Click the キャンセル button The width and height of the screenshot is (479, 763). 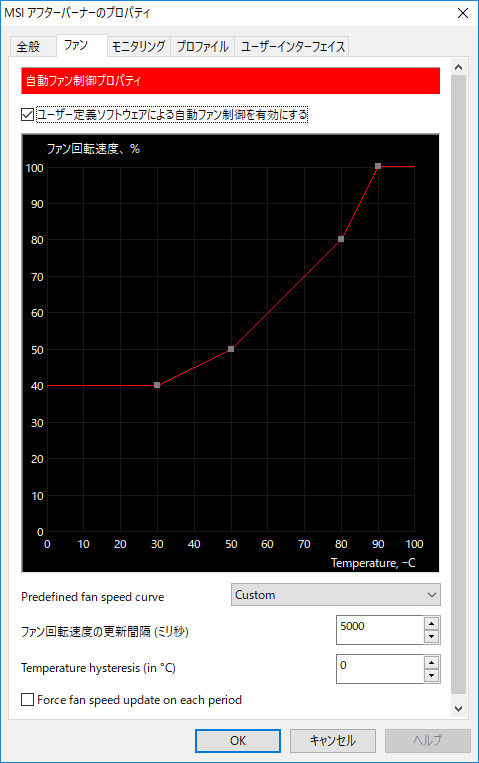click(333, 741)
